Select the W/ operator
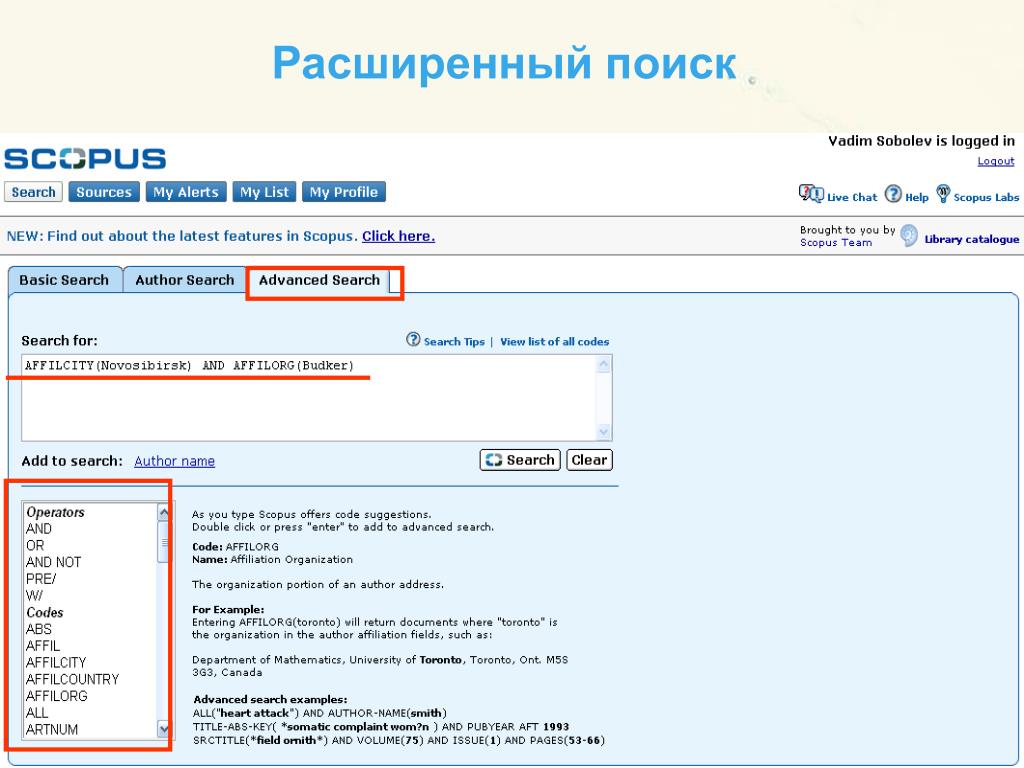 pos(35,596)
